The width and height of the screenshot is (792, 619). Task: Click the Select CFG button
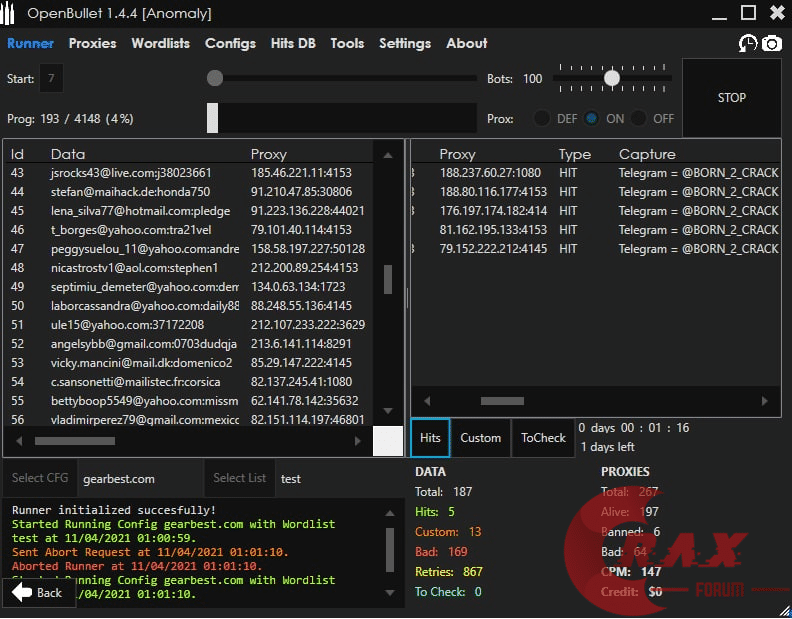point(40,478)
